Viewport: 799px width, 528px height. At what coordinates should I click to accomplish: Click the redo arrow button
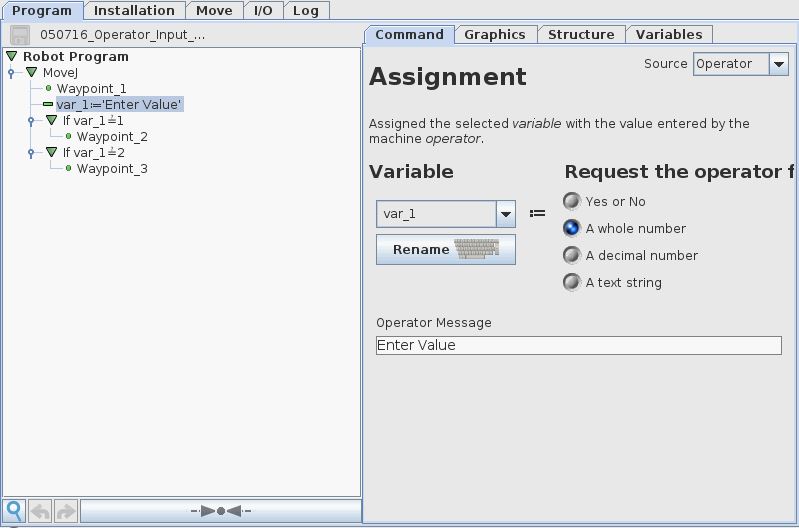[x=66, y=511]
